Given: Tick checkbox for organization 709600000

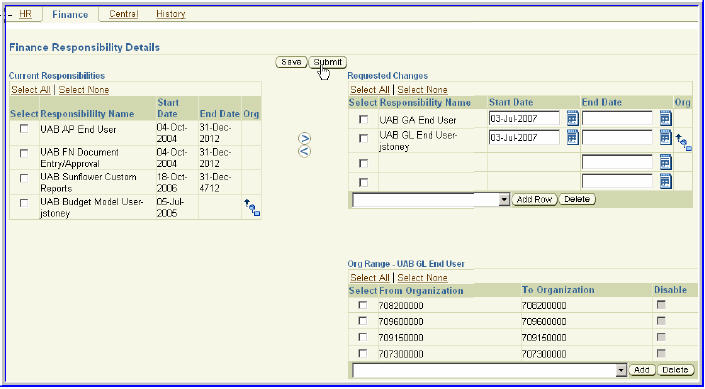Looking at the screenshot, I should pyautogui.click(x=362, y=321).
